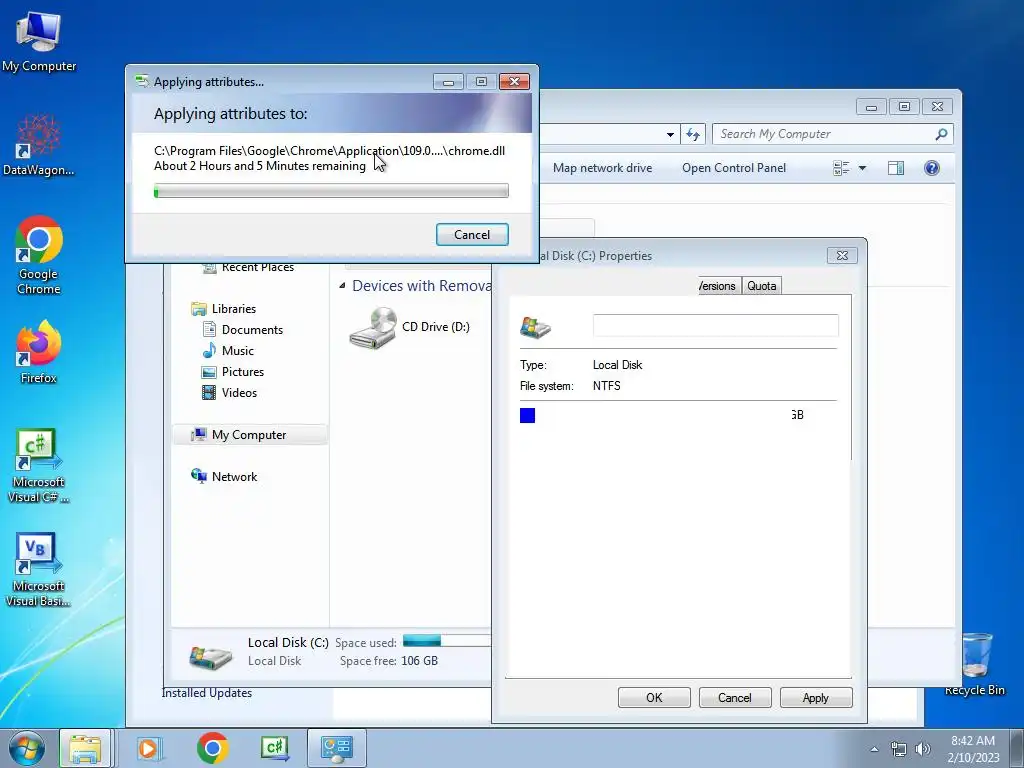This screenshot has height=768, width=1024.
Task: Select Libraries in the navigation pane
Action: point(223,308)
